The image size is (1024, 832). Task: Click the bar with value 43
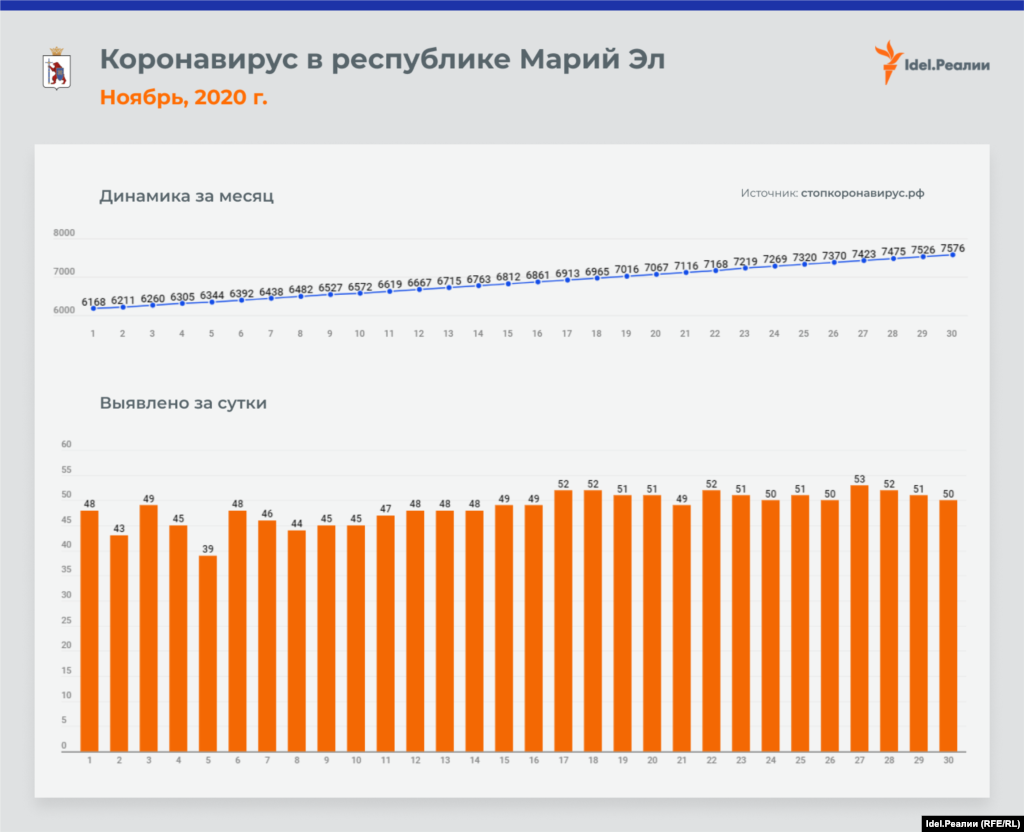[x=119, y=642]
